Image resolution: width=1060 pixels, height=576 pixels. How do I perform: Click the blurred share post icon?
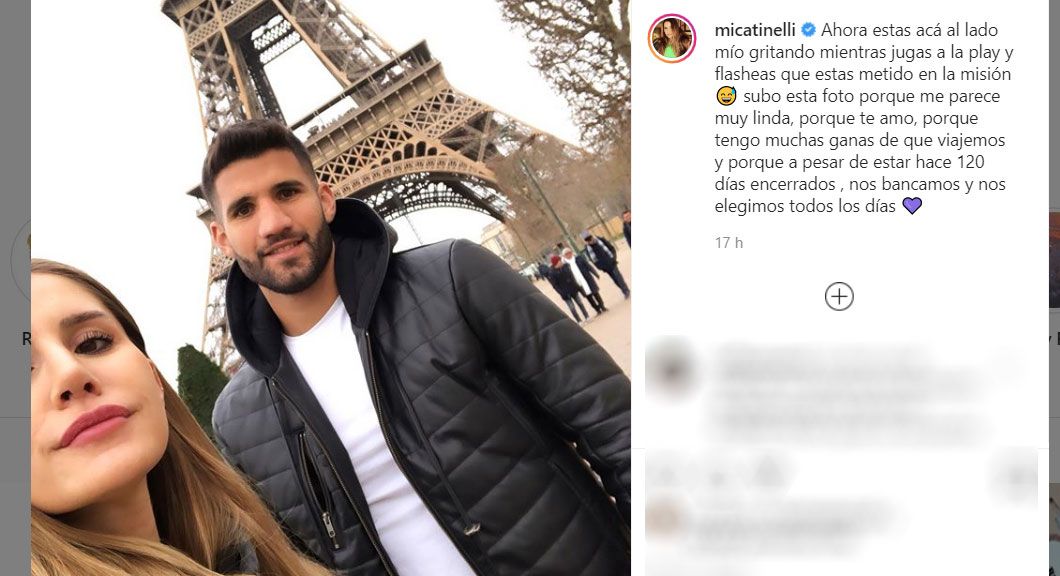[x=768, y=473]
